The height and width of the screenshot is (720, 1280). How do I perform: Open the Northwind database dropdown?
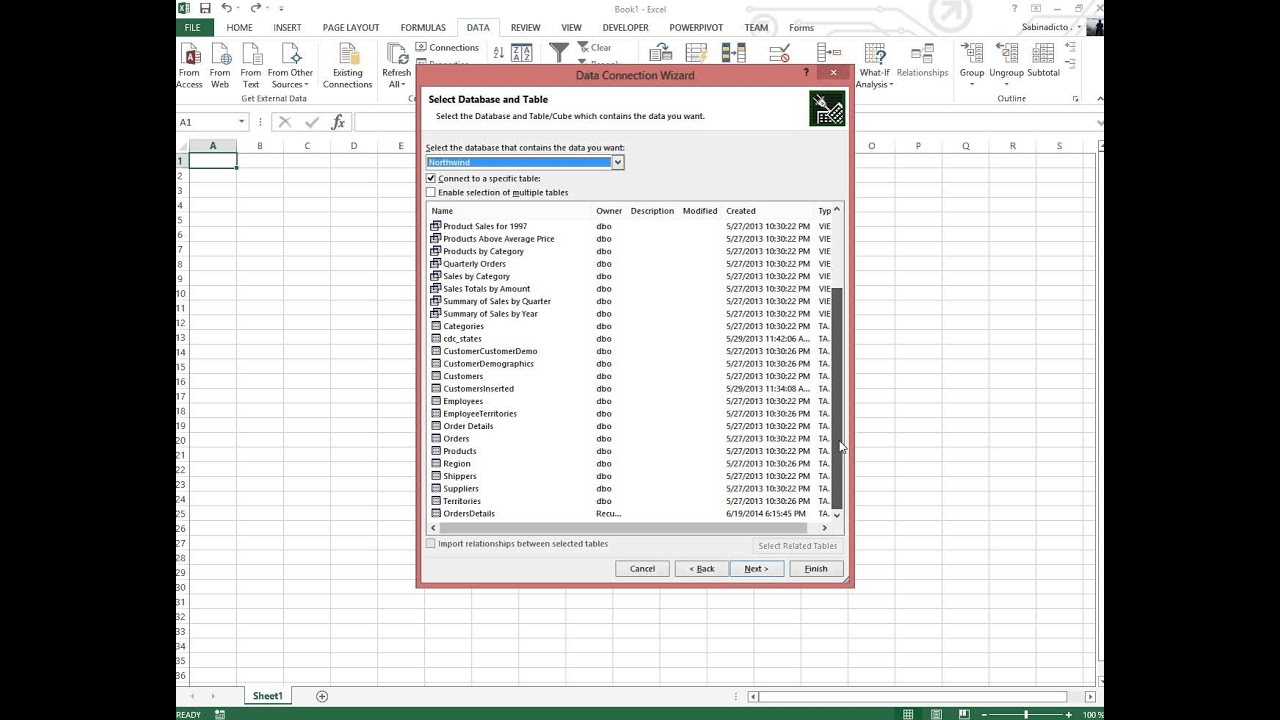click(x=618, y=162)
